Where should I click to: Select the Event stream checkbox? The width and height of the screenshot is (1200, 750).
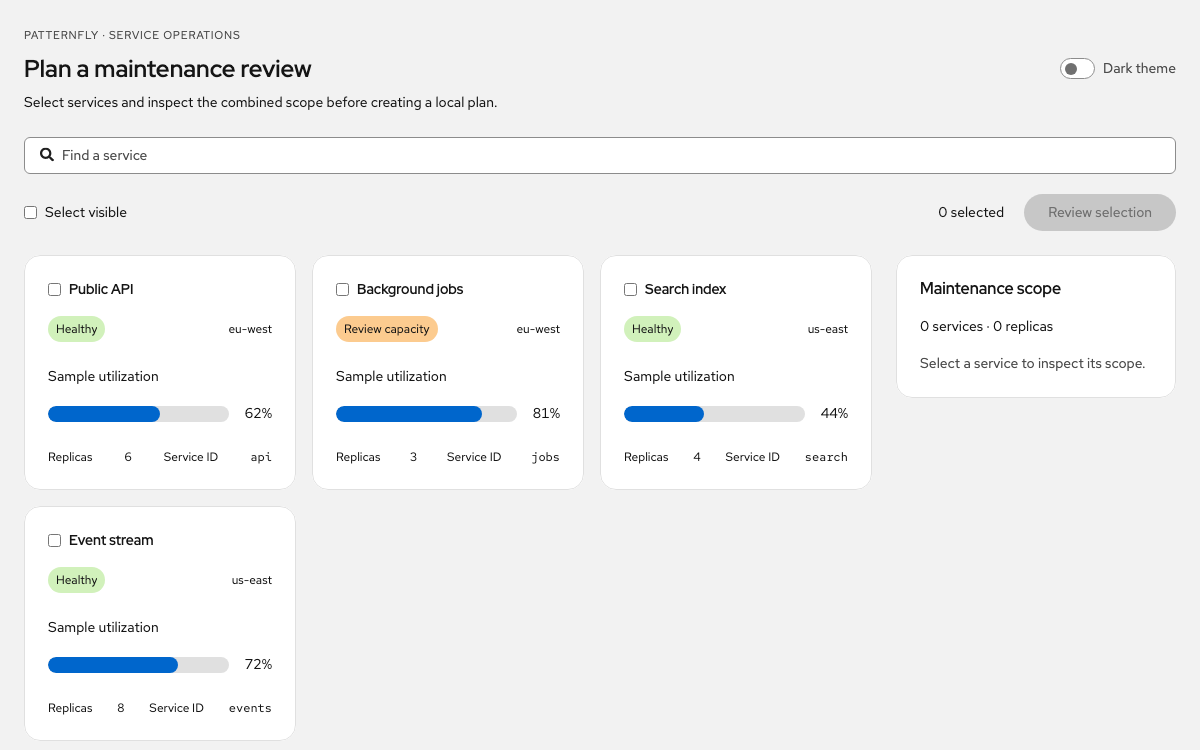coord(55,540)
